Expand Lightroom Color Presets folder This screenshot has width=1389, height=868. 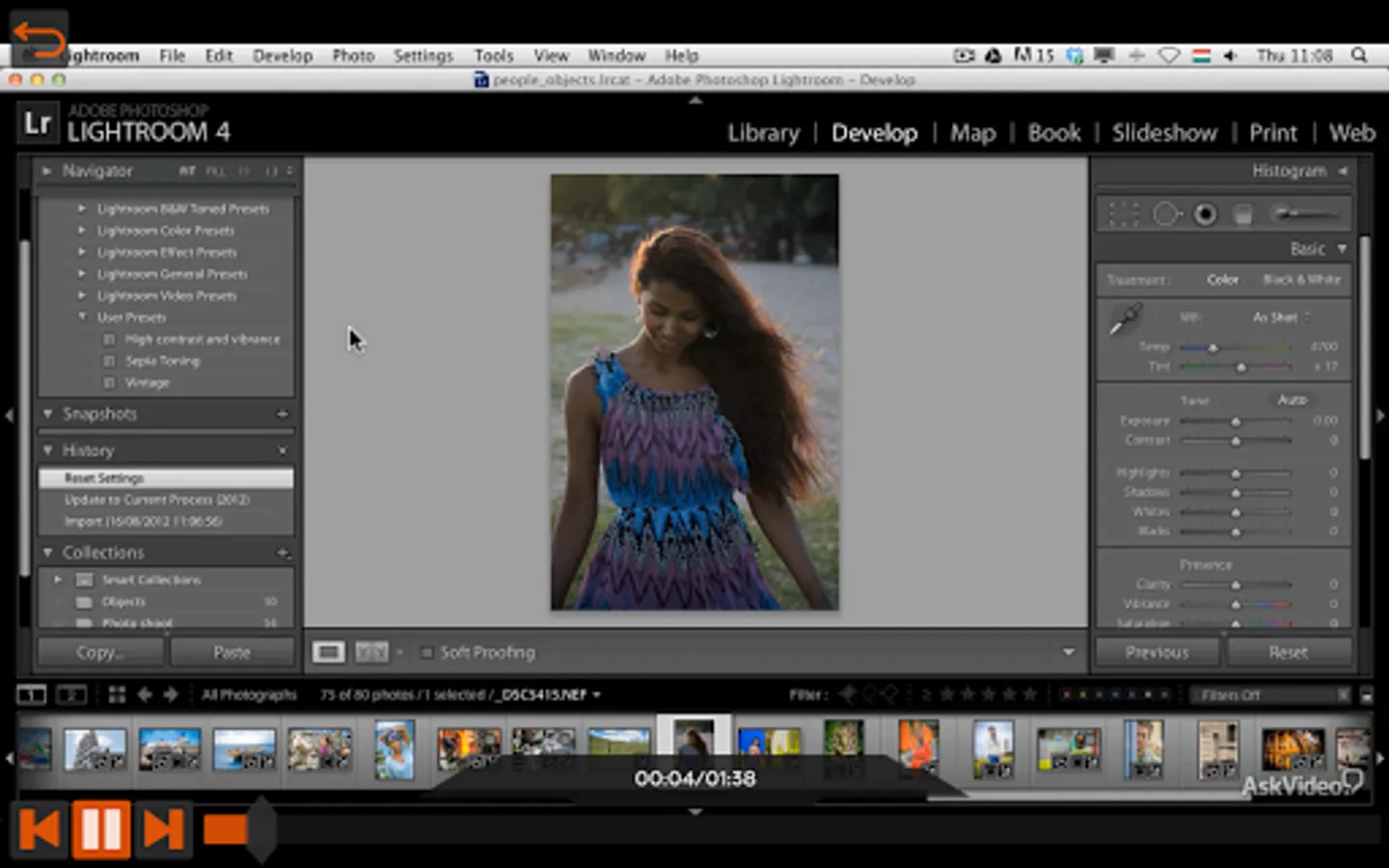point(82,231)
